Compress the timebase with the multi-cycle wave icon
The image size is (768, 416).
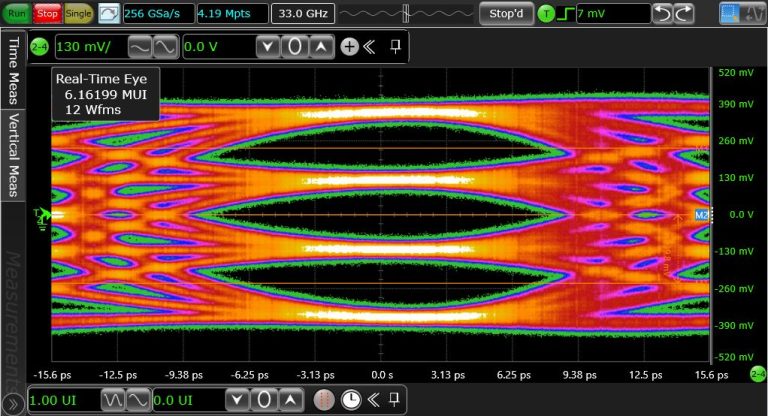coord(113,400)
